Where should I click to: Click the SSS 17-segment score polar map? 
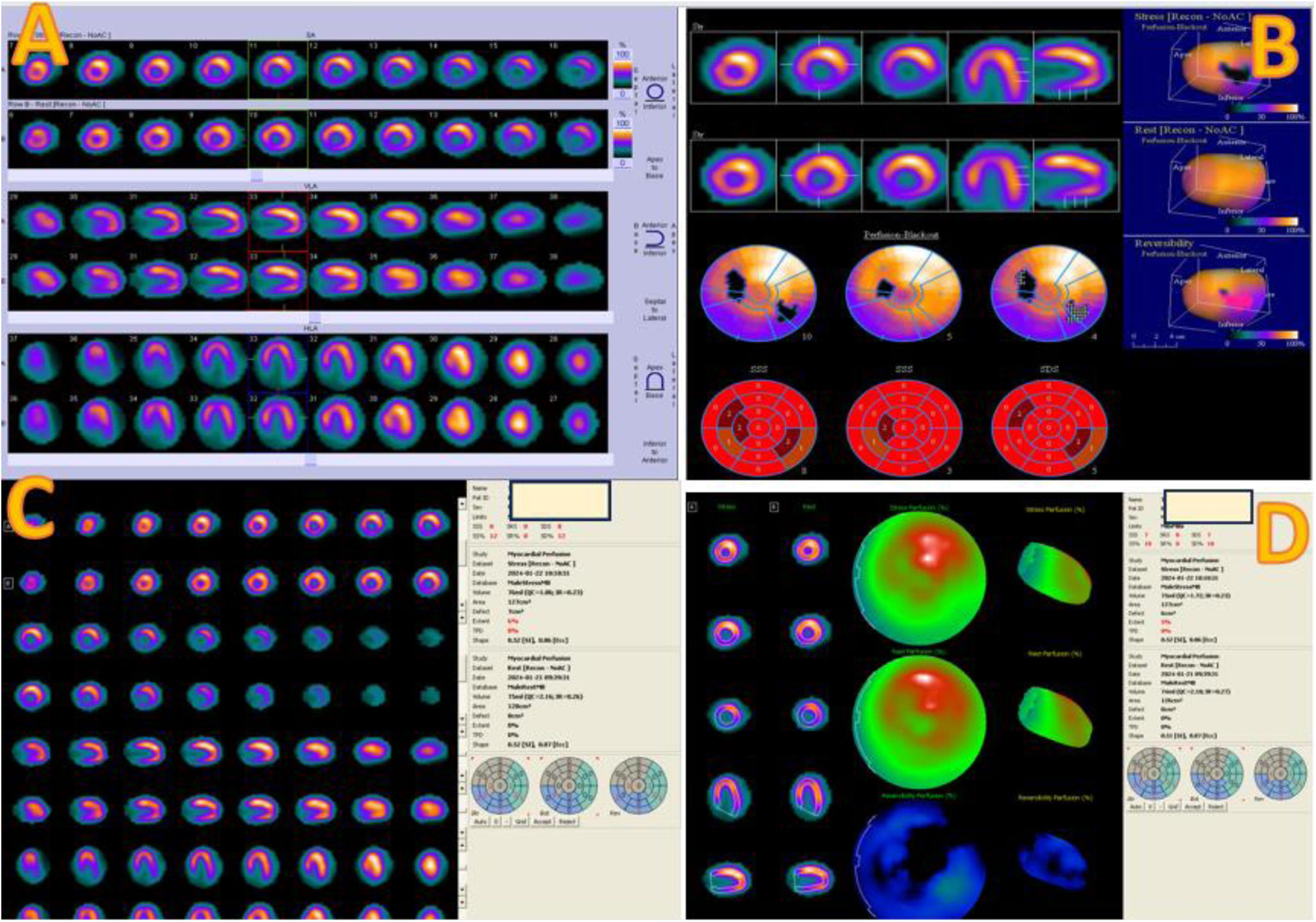[759, 427]
